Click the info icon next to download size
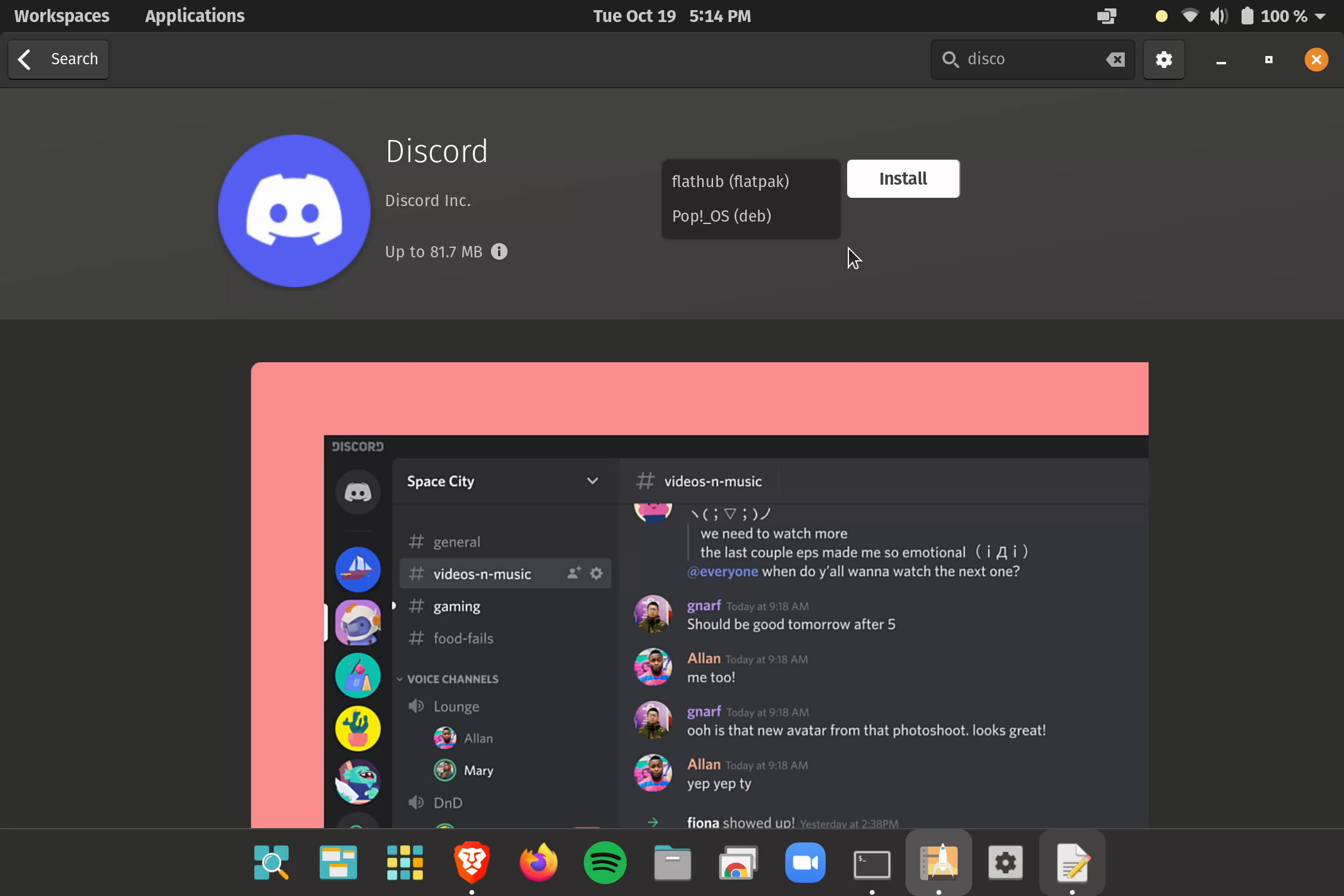The width and height of the screenshot is (1344, 896). 499,251
